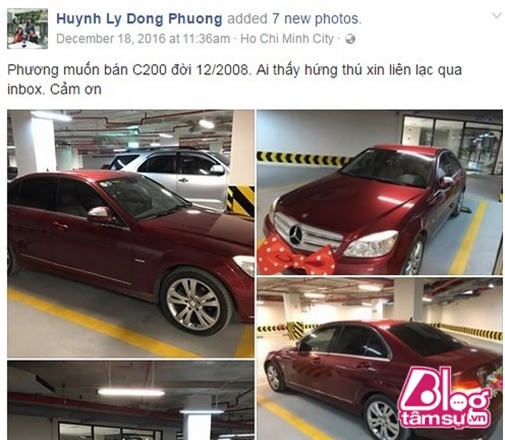Open Huynh Ly Dong Phuong's profile picture
This screenshot has width=505, height=440.
click(27, 29)
